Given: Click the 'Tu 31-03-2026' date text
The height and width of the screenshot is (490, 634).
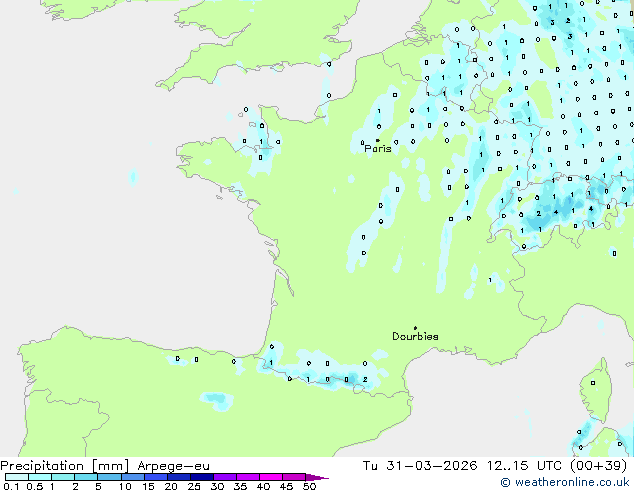Looking at the screenshot, I should 420,465.
